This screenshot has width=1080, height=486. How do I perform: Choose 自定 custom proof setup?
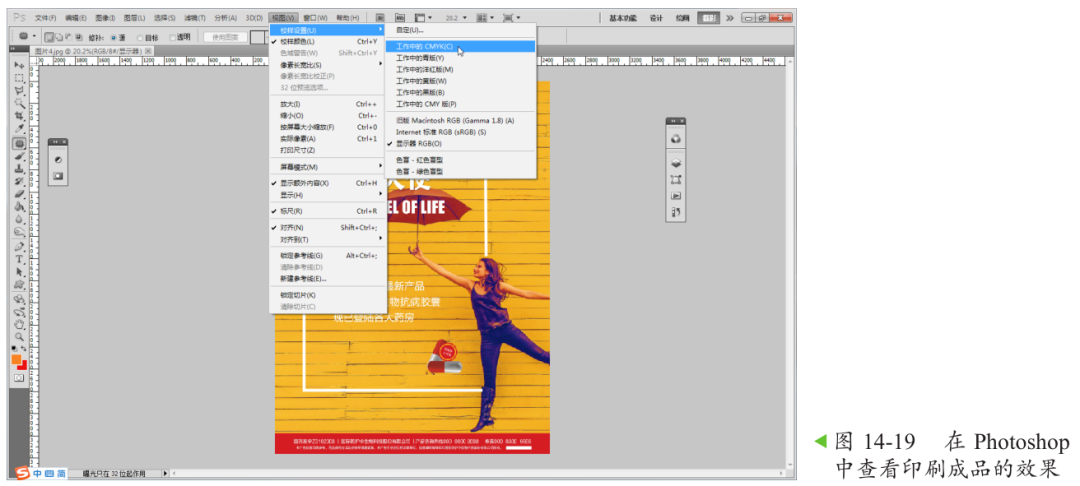click(x=459, y=30)
